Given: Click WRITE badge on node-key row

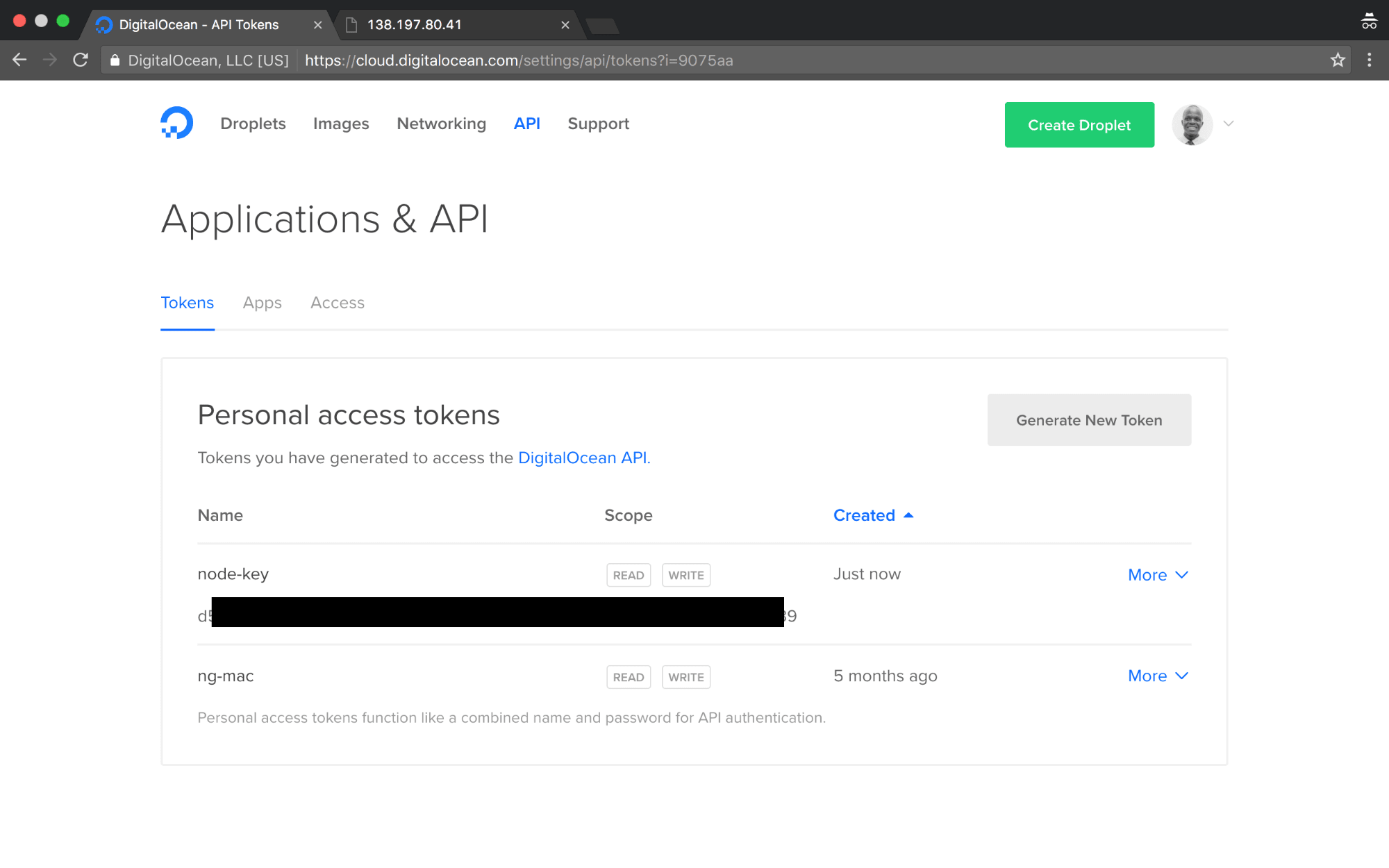Looking at the screenshot, I should click(686, 575).
